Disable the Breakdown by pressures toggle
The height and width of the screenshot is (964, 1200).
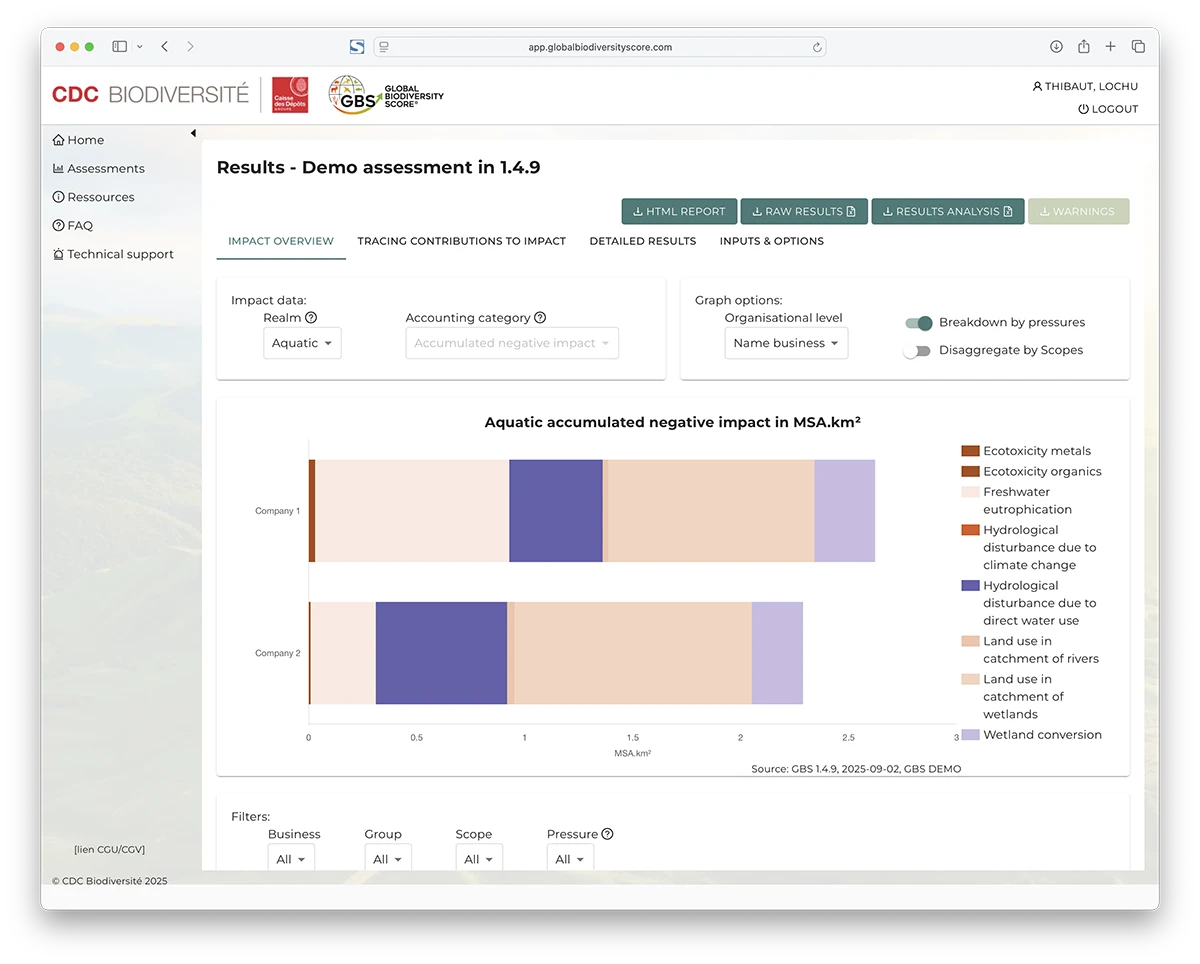(918, 323)
